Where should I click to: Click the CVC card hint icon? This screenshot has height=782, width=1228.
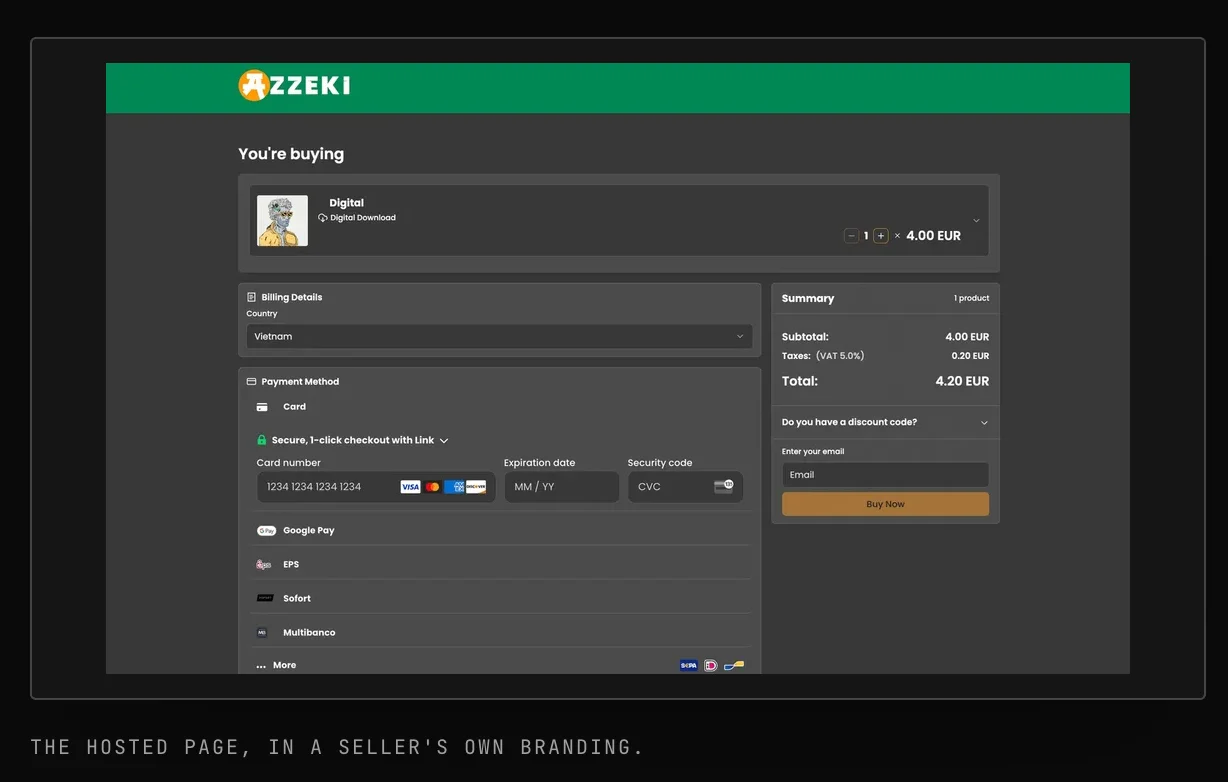[723, 486]
